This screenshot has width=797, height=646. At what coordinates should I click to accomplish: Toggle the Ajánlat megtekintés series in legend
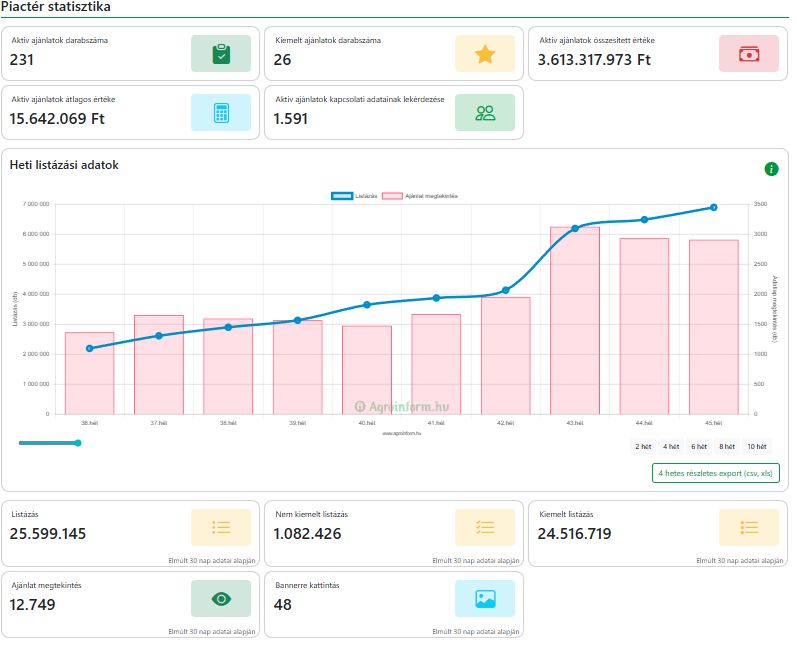pyautogui.click(x=420, y=196)
